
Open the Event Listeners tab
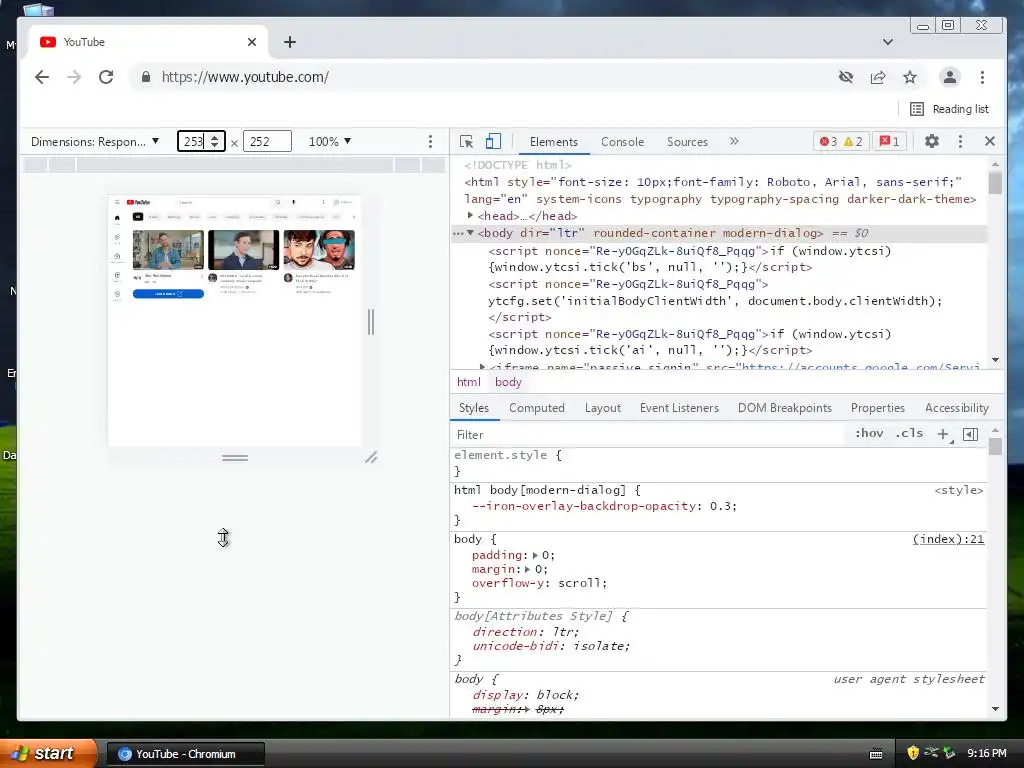pos(679,408)
